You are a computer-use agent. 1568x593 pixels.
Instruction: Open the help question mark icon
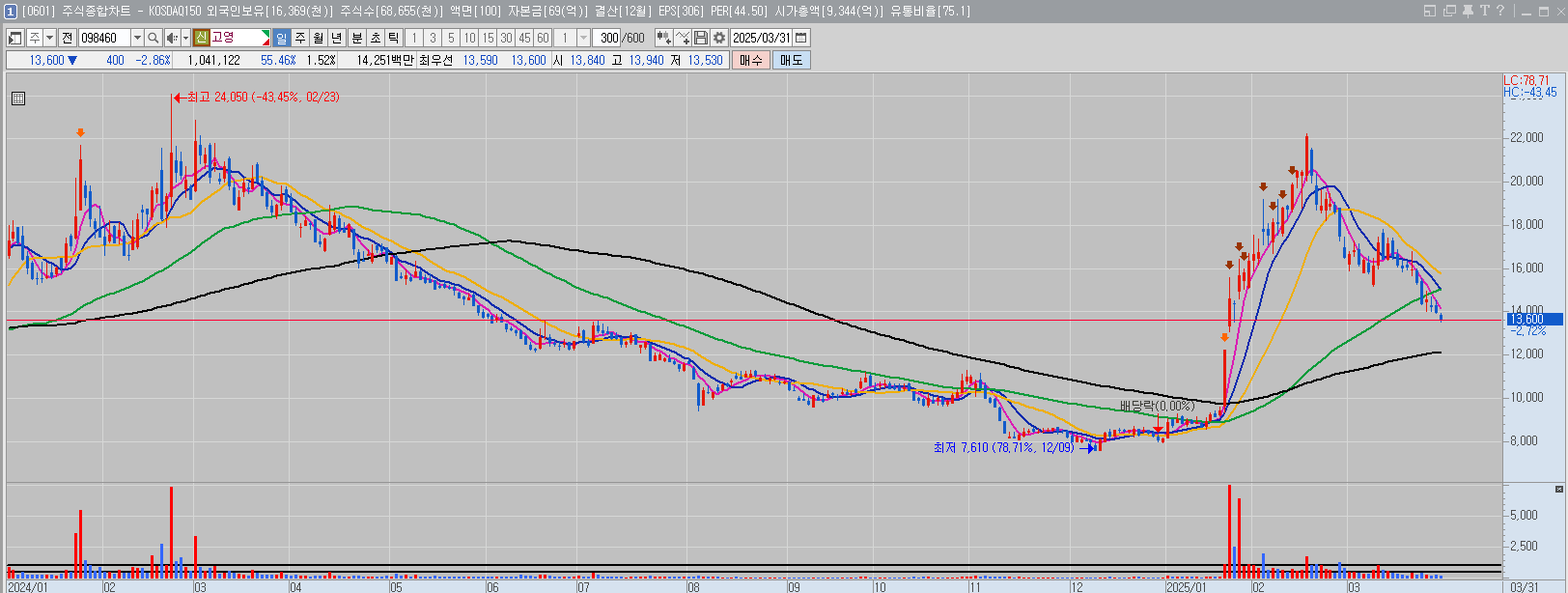click(1500, 11)
